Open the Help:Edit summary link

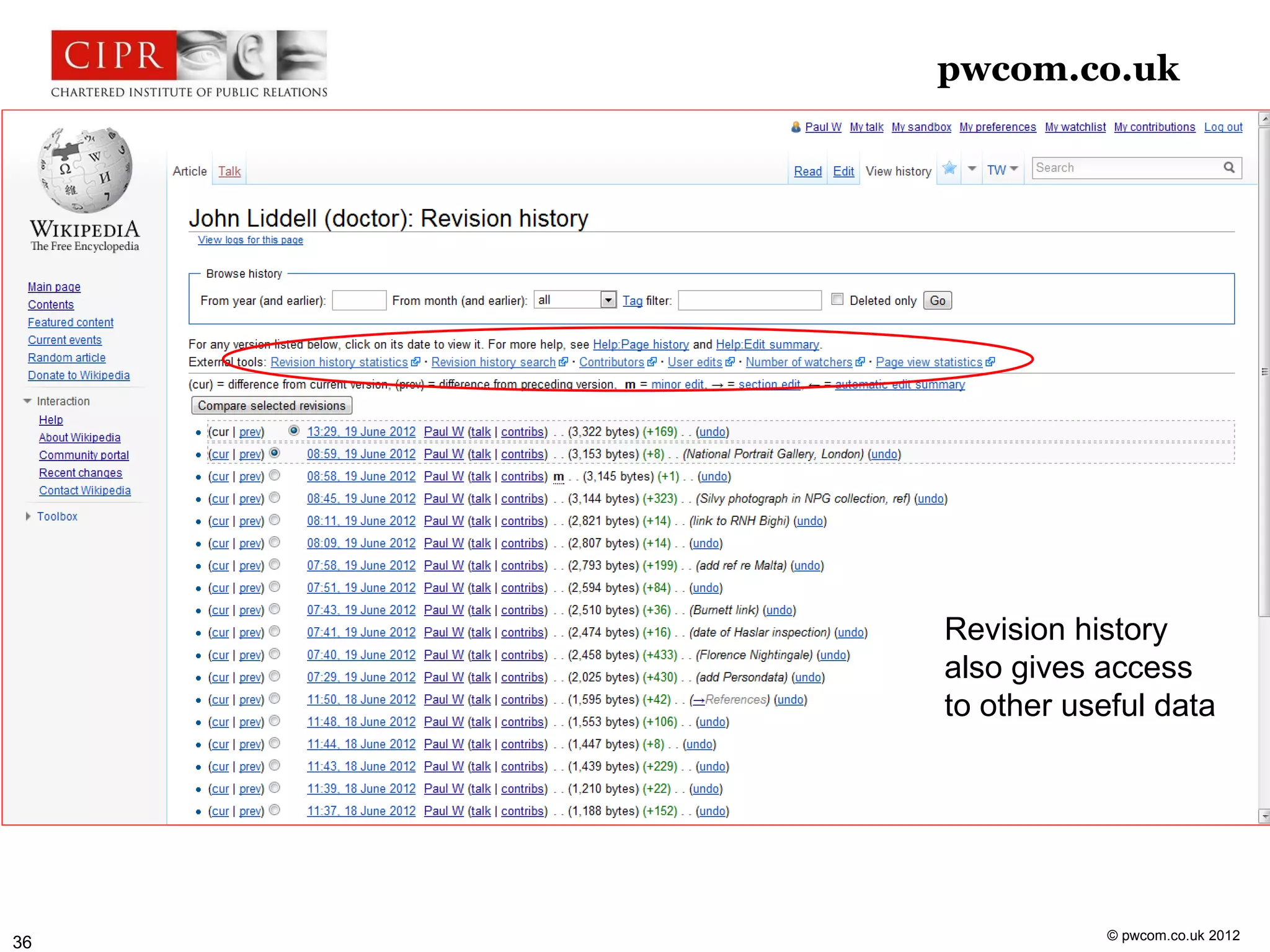pyautogui.click(x=768, y=345)
